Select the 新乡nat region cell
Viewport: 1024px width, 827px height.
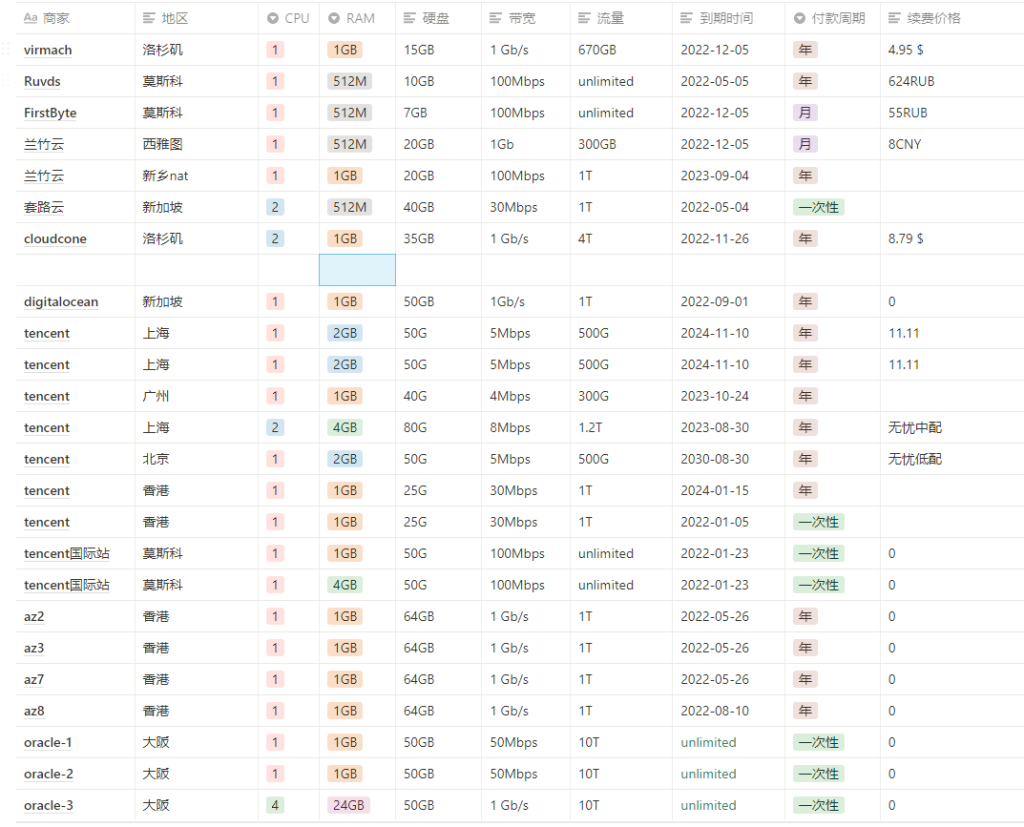[197, 176]
